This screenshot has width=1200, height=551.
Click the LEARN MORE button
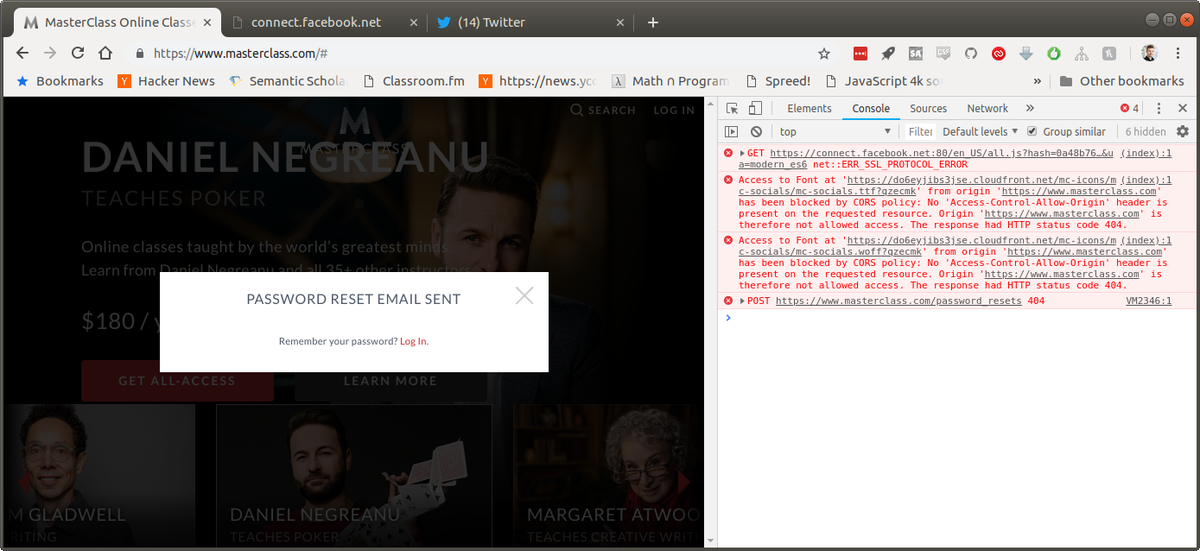(x=390, y=381)
